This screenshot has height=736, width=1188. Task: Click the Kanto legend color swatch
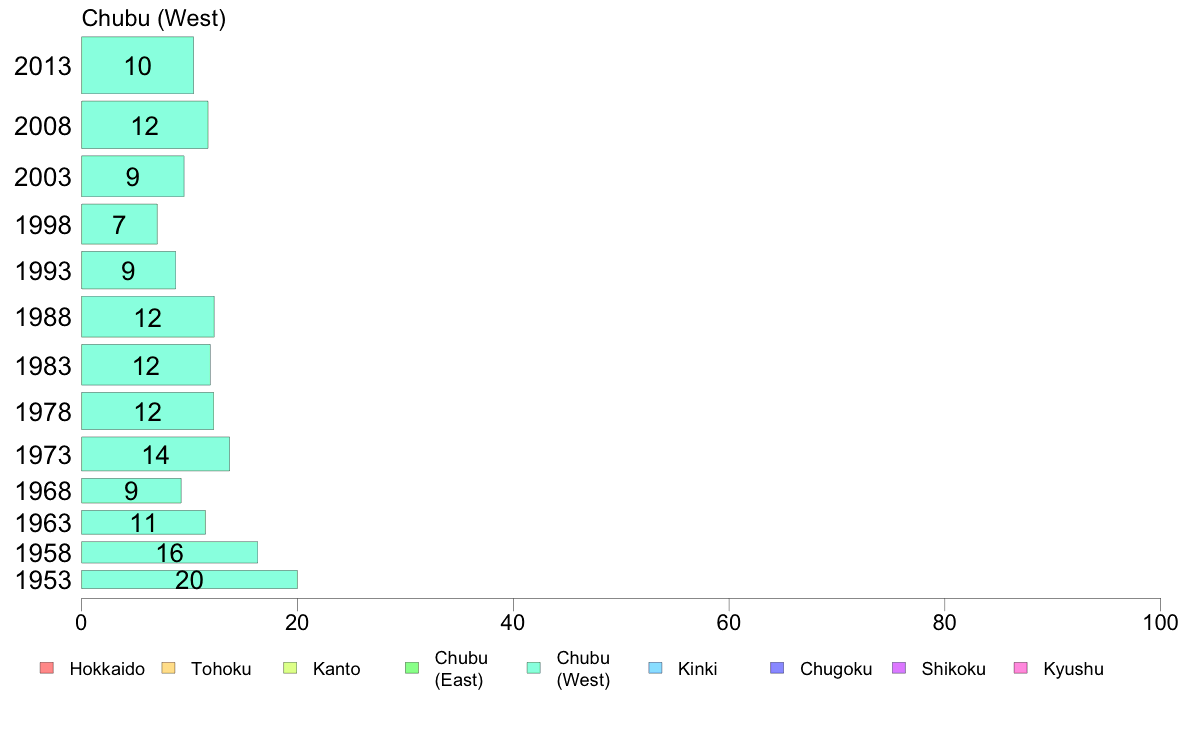(290, 668)
